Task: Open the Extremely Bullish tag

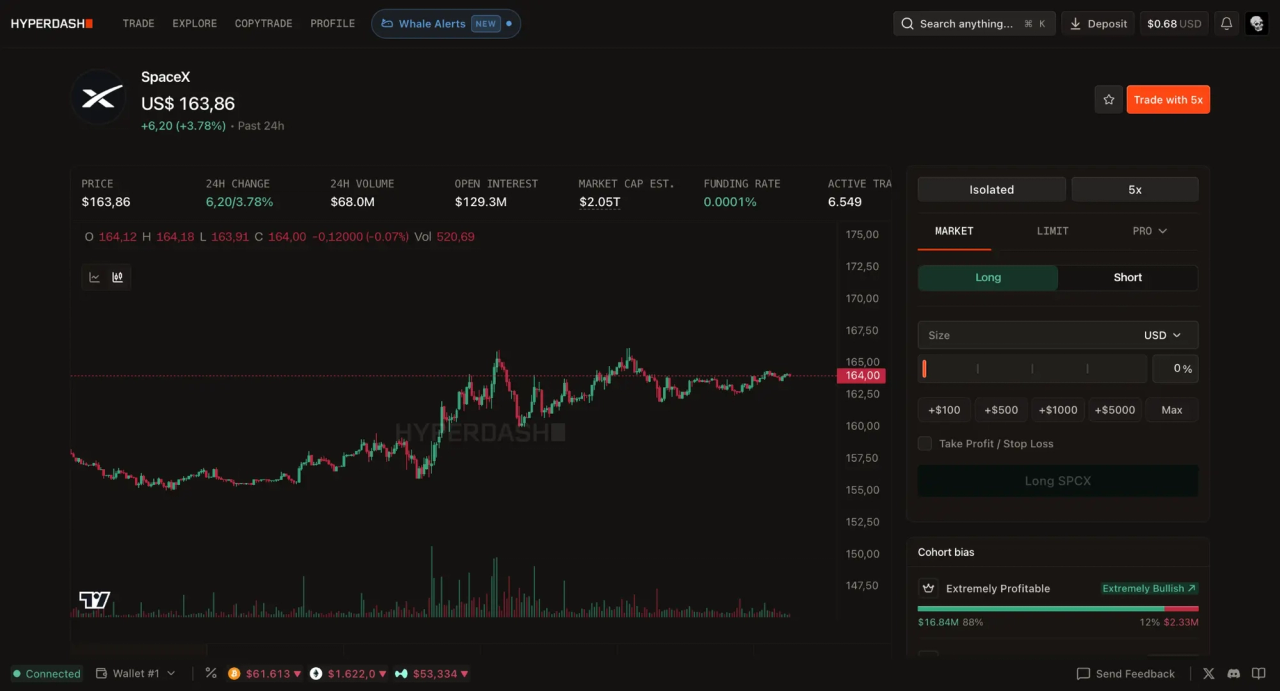Action: click(1149, 588)
